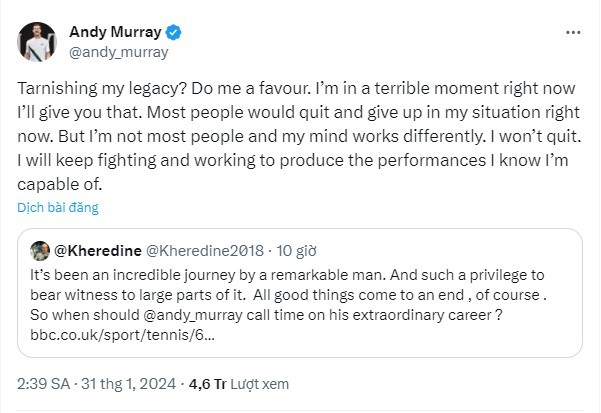Click the main tweet text starting Tarnishing
The width and height of the screenshot is (601, 413).
click(x=299, y=136)
